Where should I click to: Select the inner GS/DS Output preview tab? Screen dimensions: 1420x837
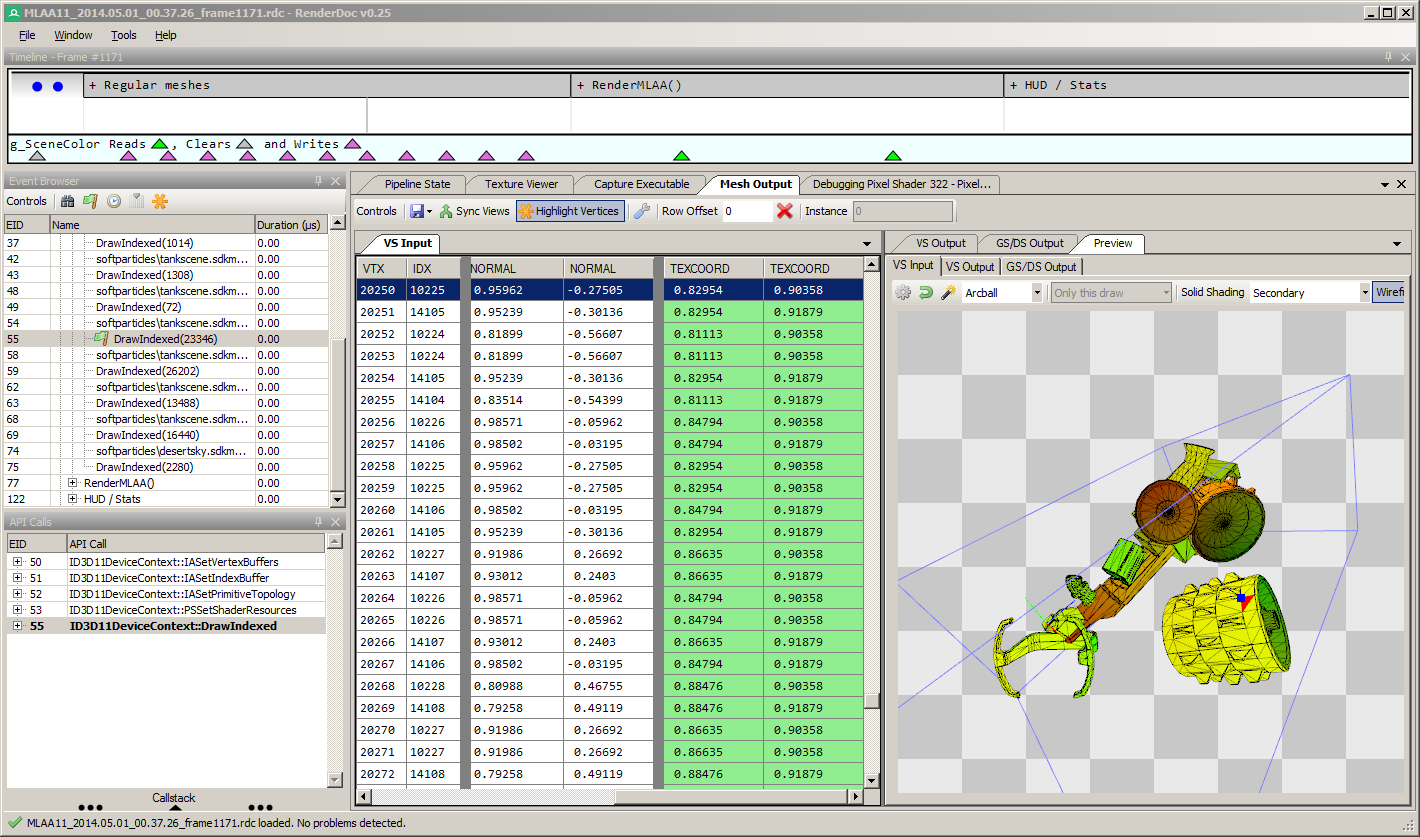tap(1041, 267)
